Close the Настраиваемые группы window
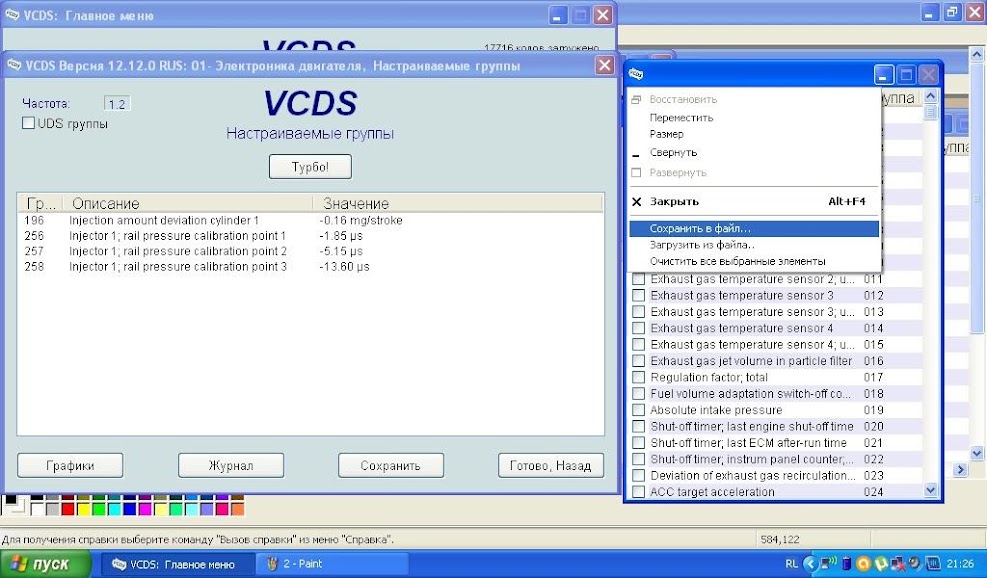The image size is (987, 578). pos(604,65)
